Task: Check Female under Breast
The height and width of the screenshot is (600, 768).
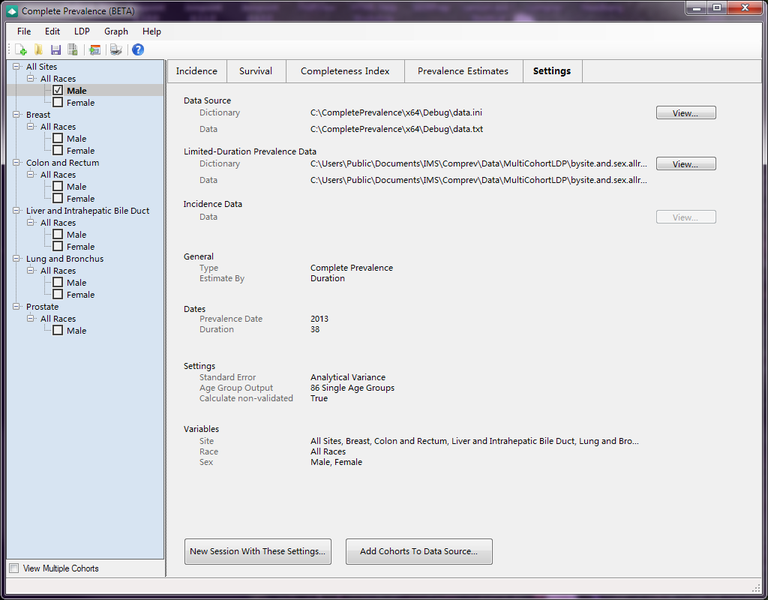Action: [58, 151]
